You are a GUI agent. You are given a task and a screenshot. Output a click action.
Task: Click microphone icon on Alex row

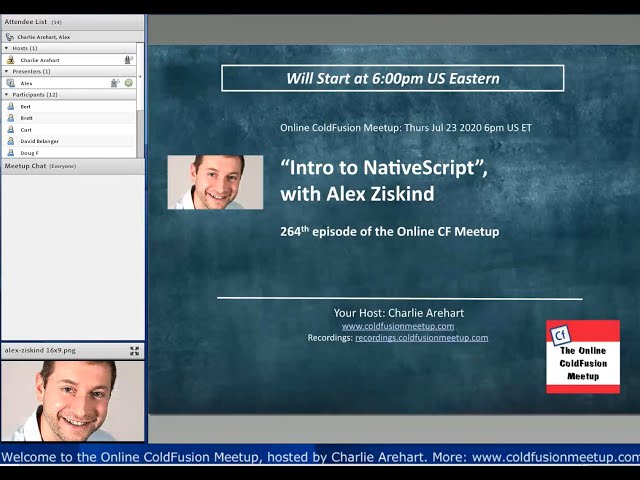coord(115,83)
